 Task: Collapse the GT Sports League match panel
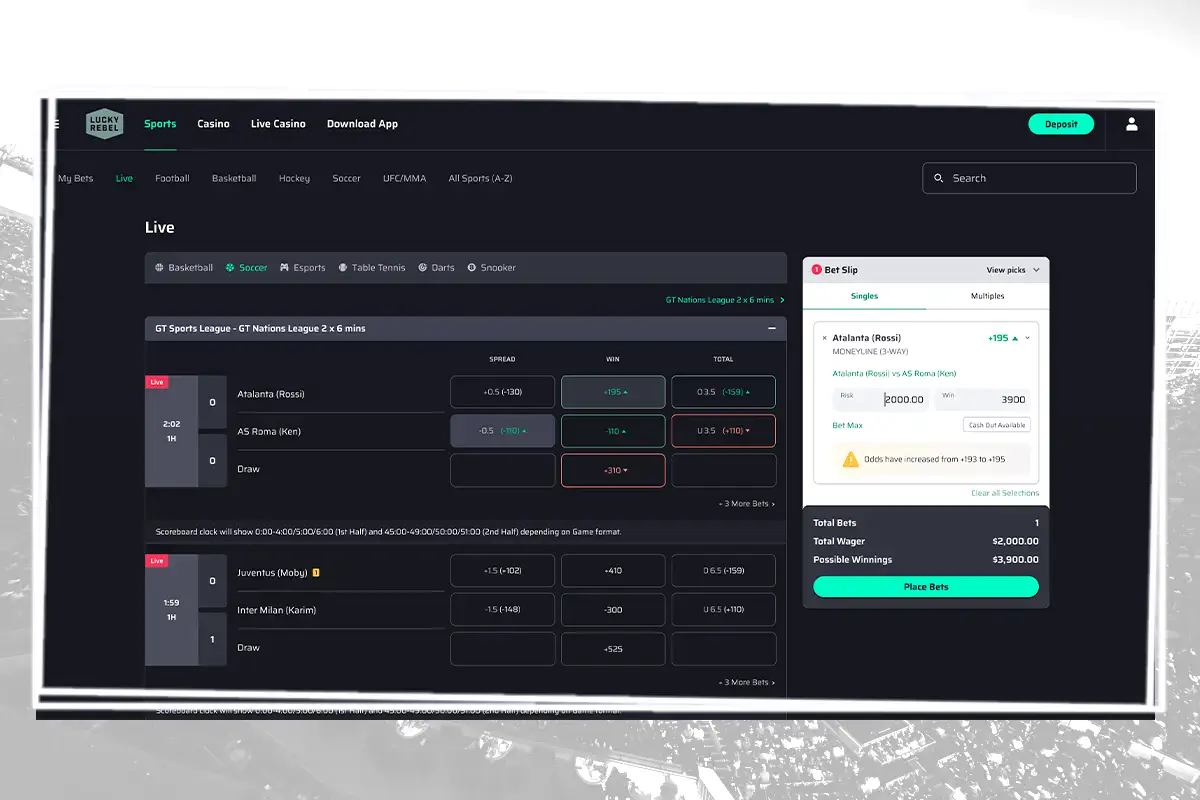pos(771,328)
